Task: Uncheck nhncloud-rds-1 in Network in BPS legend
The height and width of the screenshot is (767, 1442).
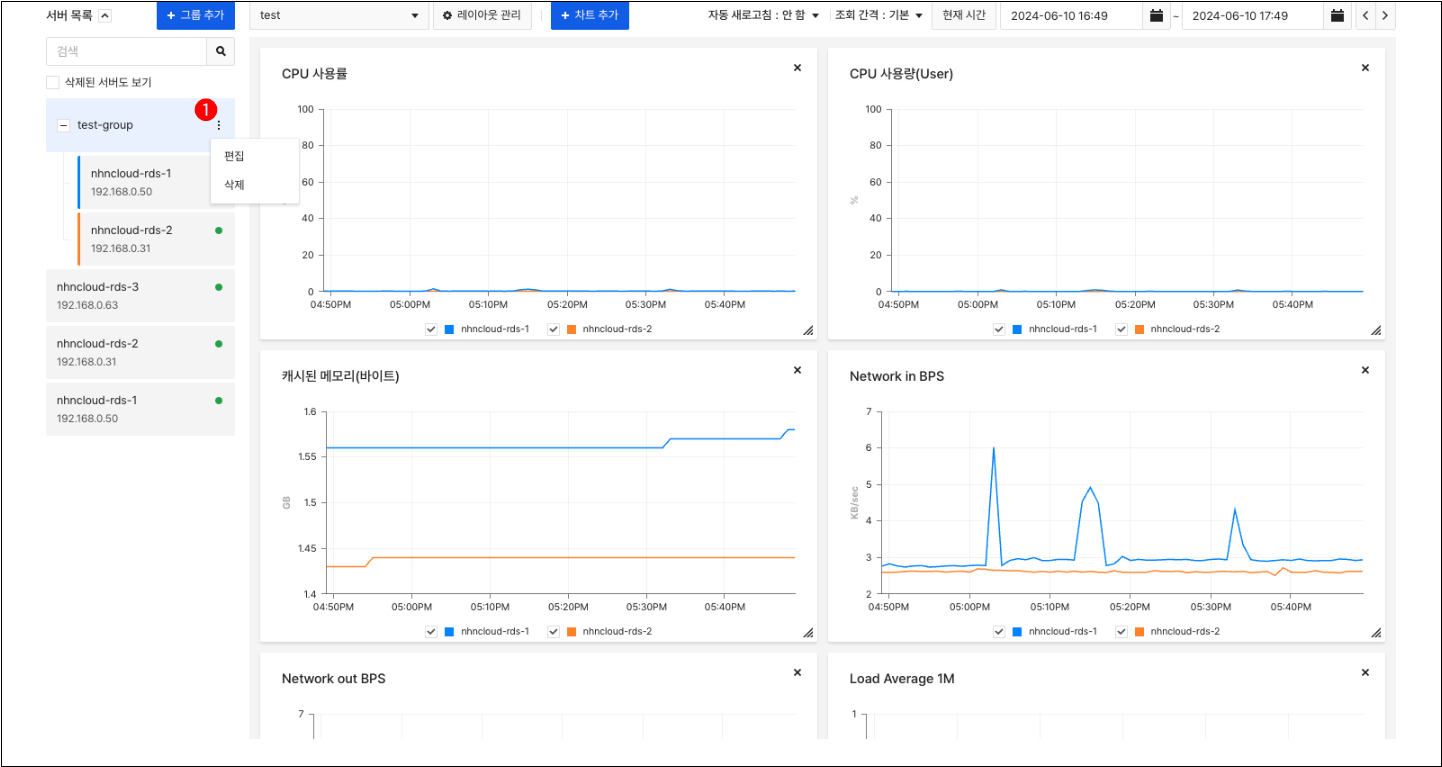Action: [x=999, y=631]
